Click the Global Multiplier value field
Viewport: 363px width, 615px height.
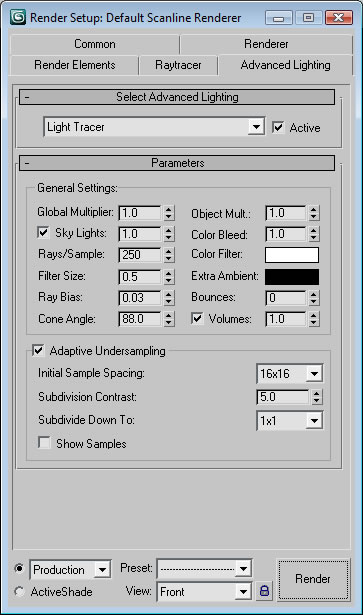pos(140,213)
